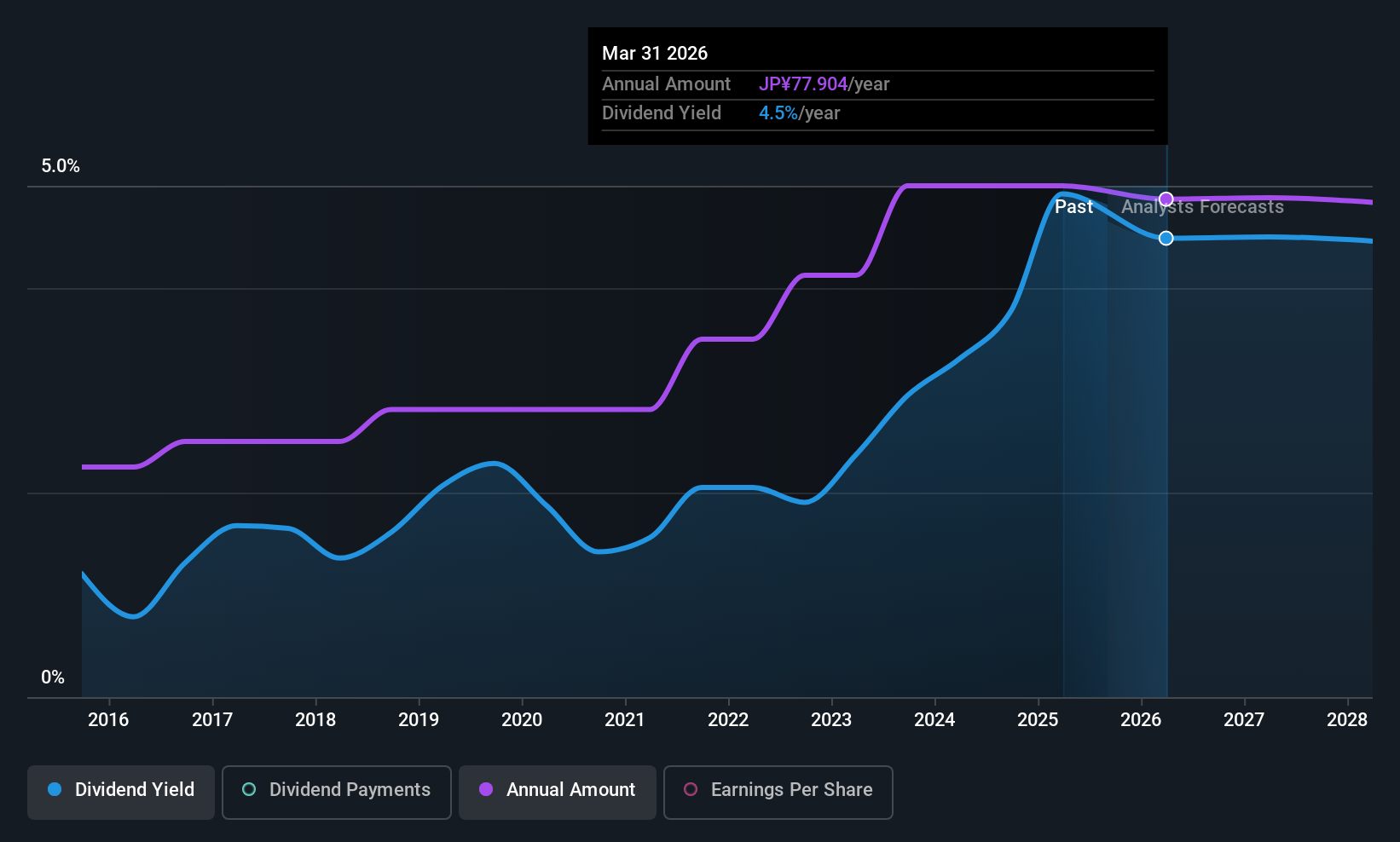Screen dimensions: 1400x842
Task: Click the 2021 x-axis label
Action: tap(625, 720)
